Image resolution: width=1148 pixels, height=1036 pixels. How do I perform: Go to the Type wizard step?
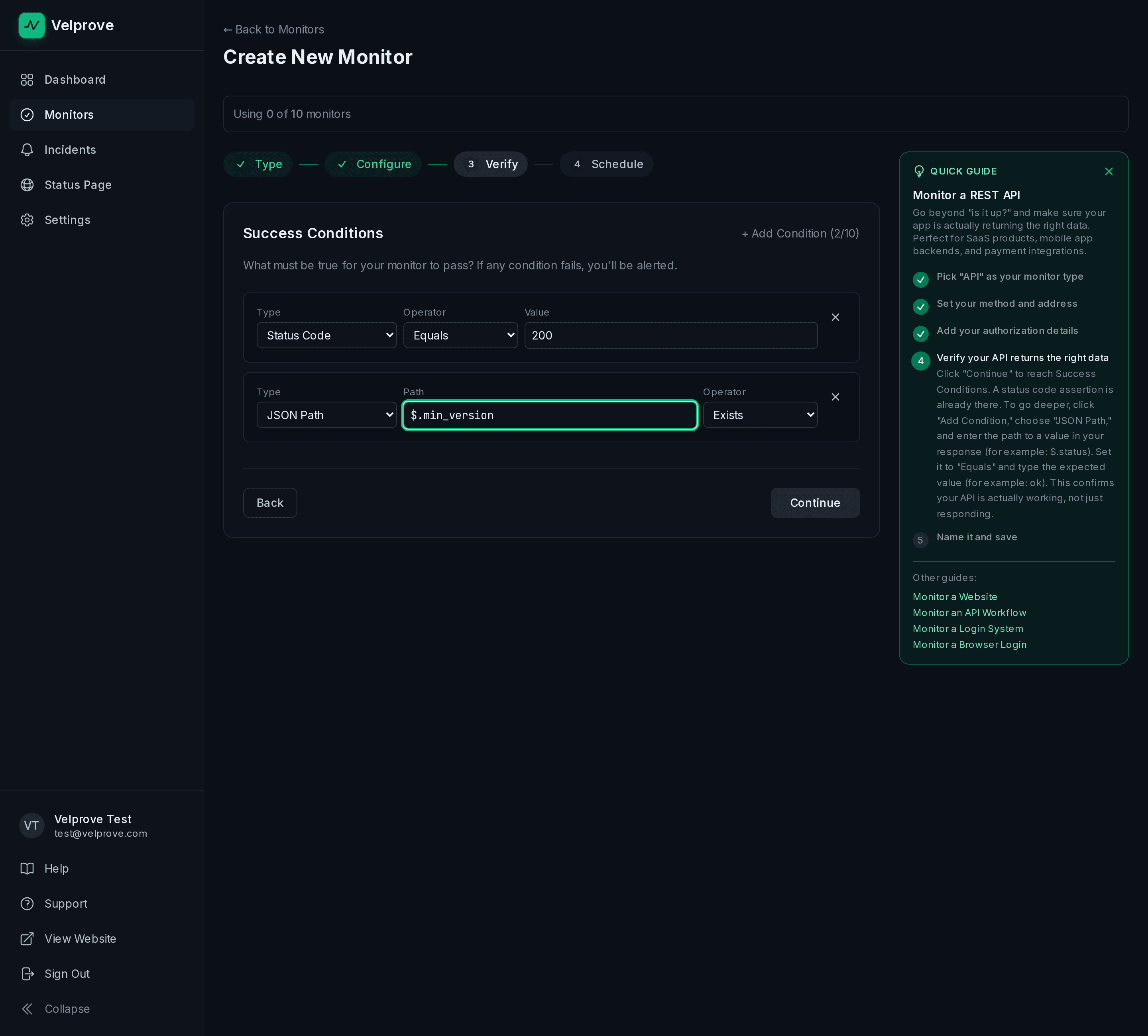[x=258, y=165]
